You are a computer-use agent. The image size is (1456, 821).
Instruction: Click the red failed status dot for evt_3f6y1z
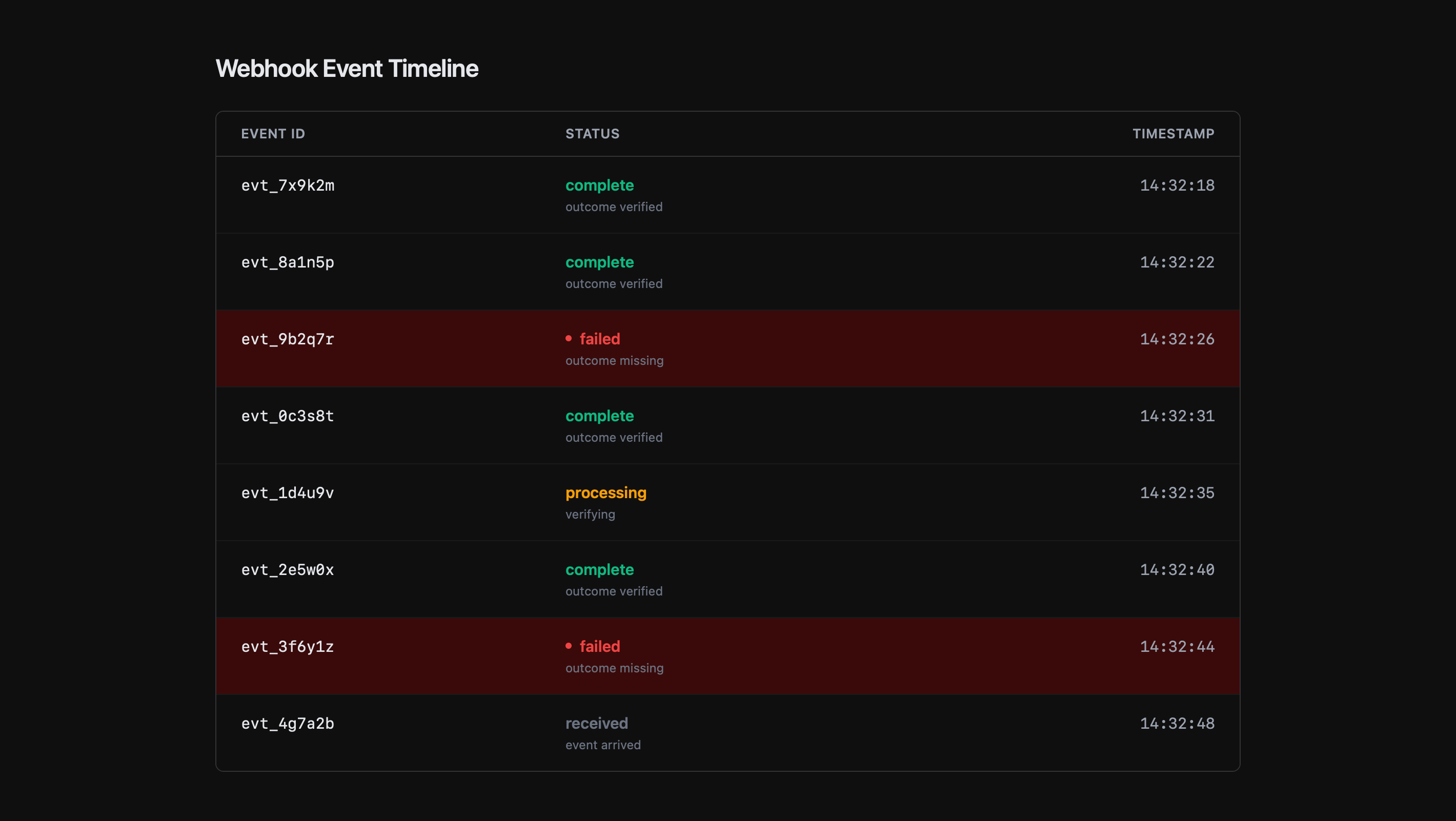(x=569, y=646)
